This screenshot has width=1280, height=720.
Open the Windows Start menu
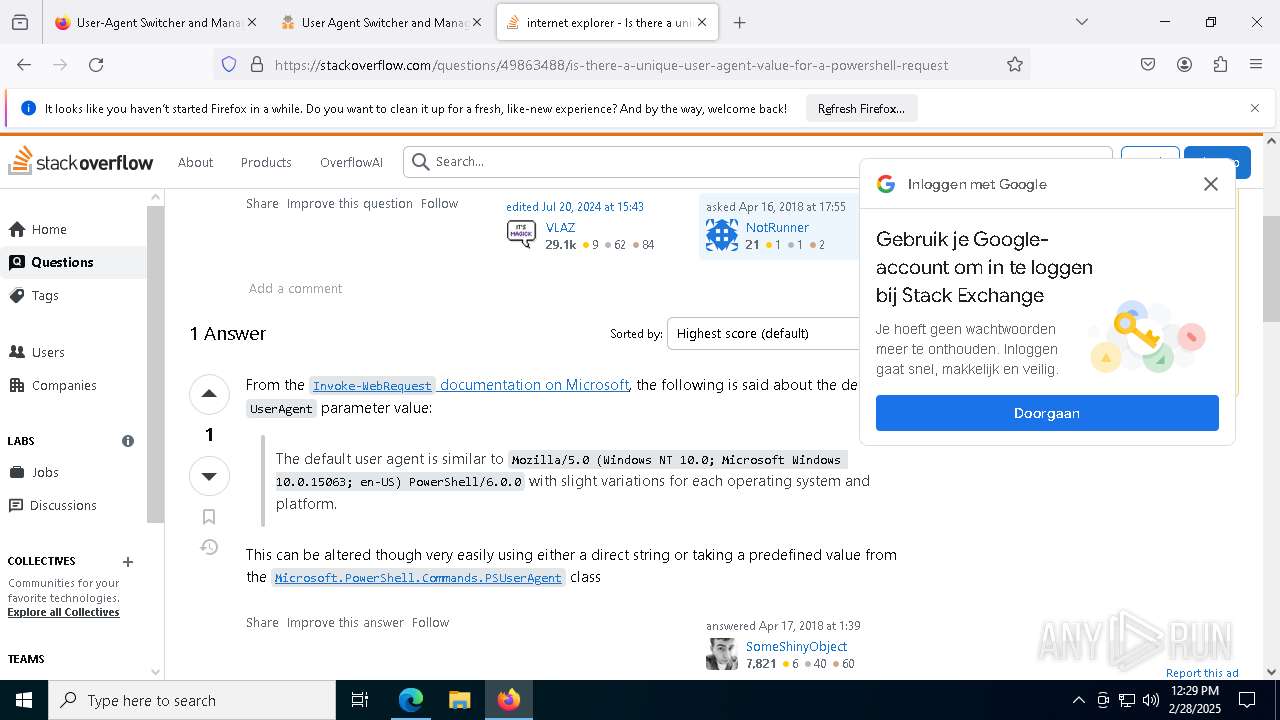click(24, 700)
